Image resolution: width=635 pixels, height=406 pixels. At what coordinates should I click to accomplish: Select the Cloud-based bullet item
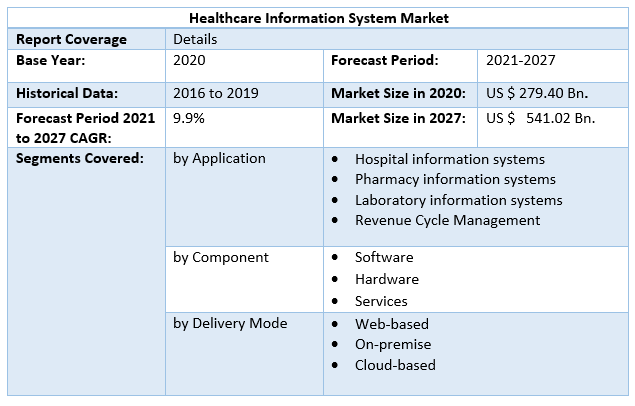(x=395, y=365)
